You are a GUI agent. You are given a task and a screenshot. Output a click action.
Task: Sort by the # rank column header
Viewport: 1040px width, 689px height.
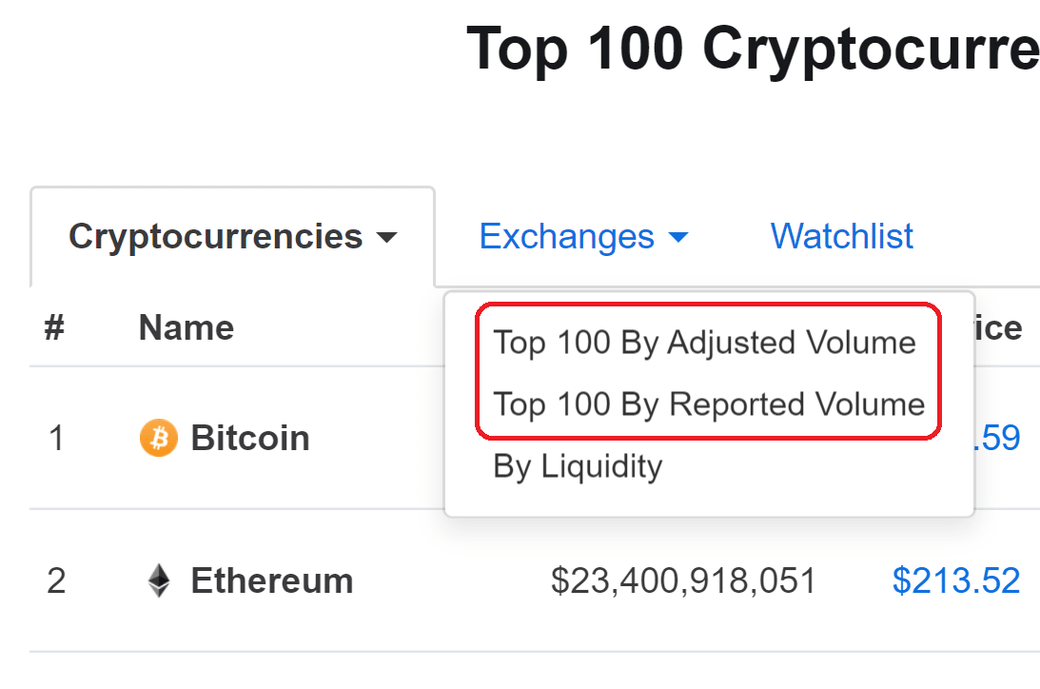pyautogui.click(x=54, y=328)
